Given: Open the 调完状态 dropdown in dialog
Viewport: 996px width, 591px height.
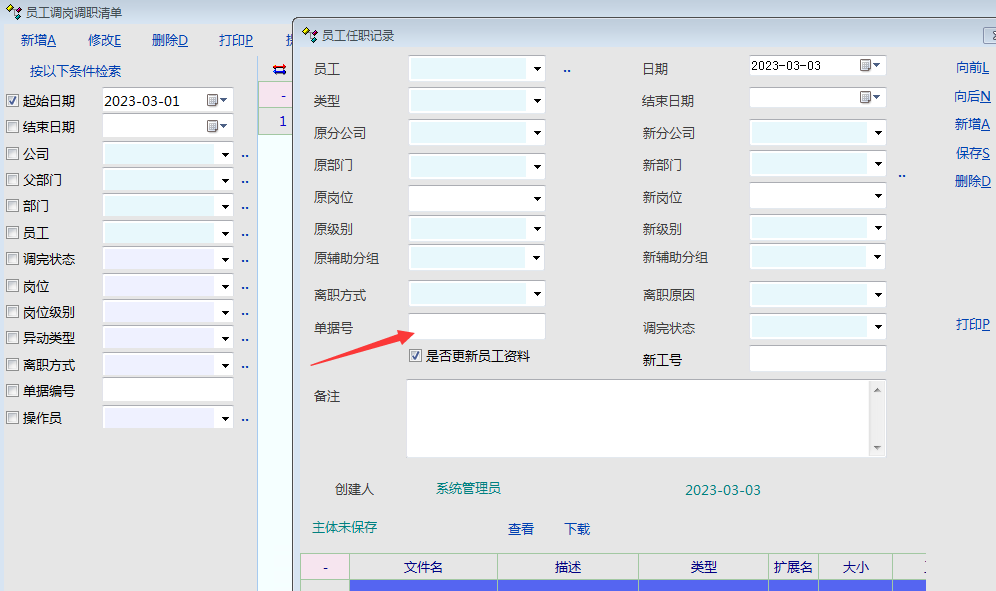Looking at the screenshot, I should click(877, 328).
